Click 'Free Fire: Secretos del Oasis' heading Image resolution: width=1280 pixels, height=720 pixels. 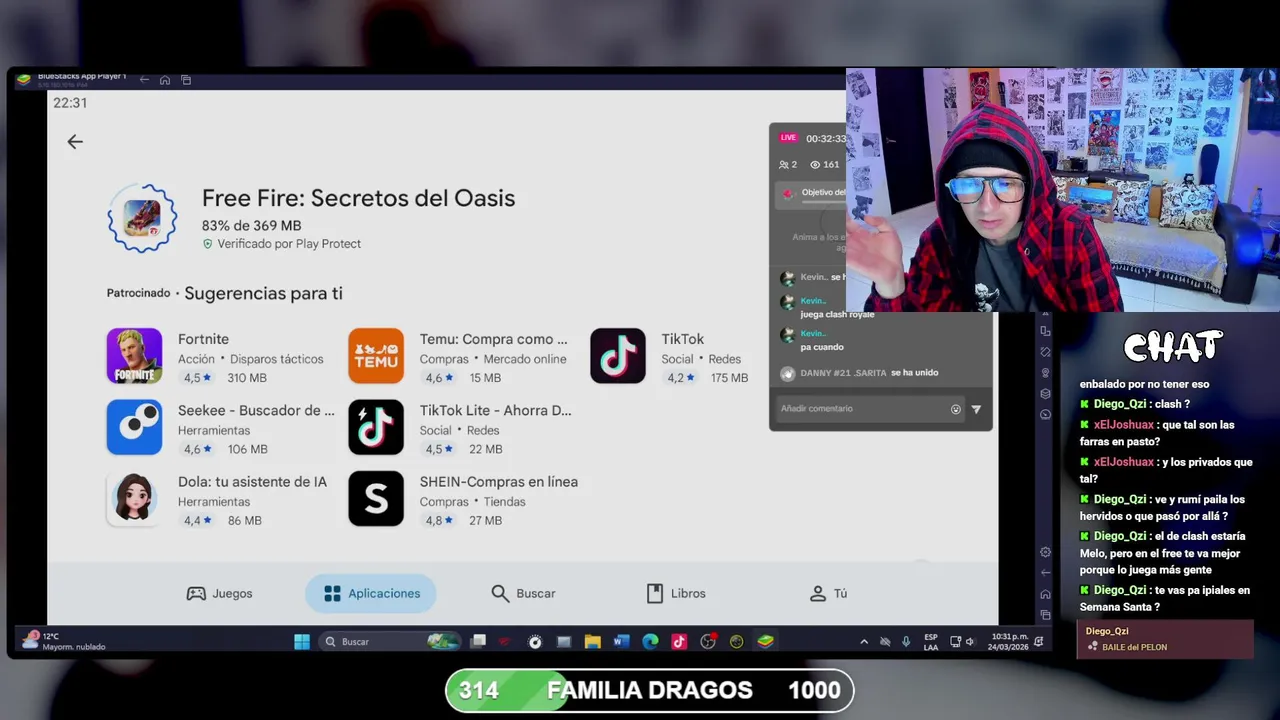pyautogui.click(x=358, y=198)
